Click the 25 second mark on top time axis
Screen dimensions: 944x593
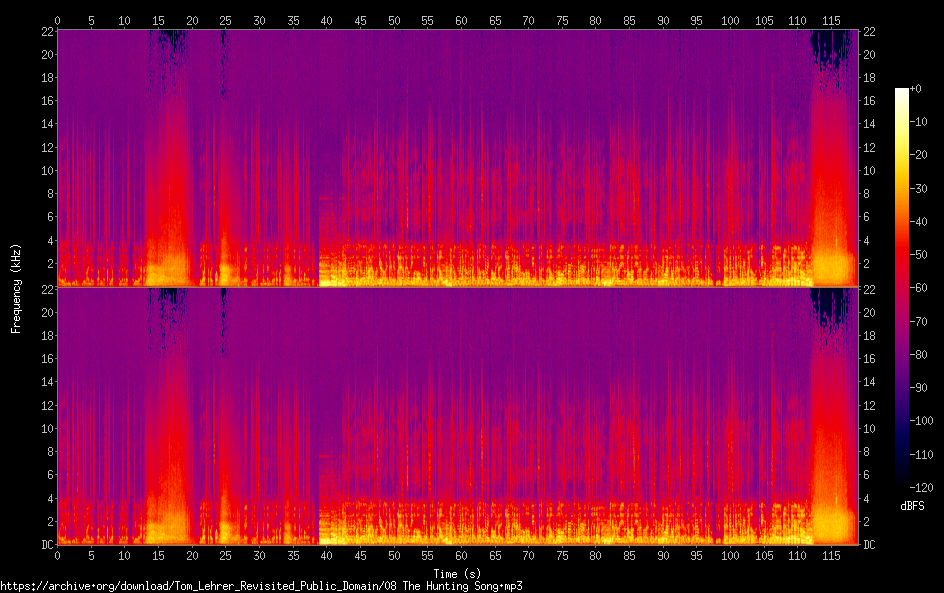click(x=225, y=19)
